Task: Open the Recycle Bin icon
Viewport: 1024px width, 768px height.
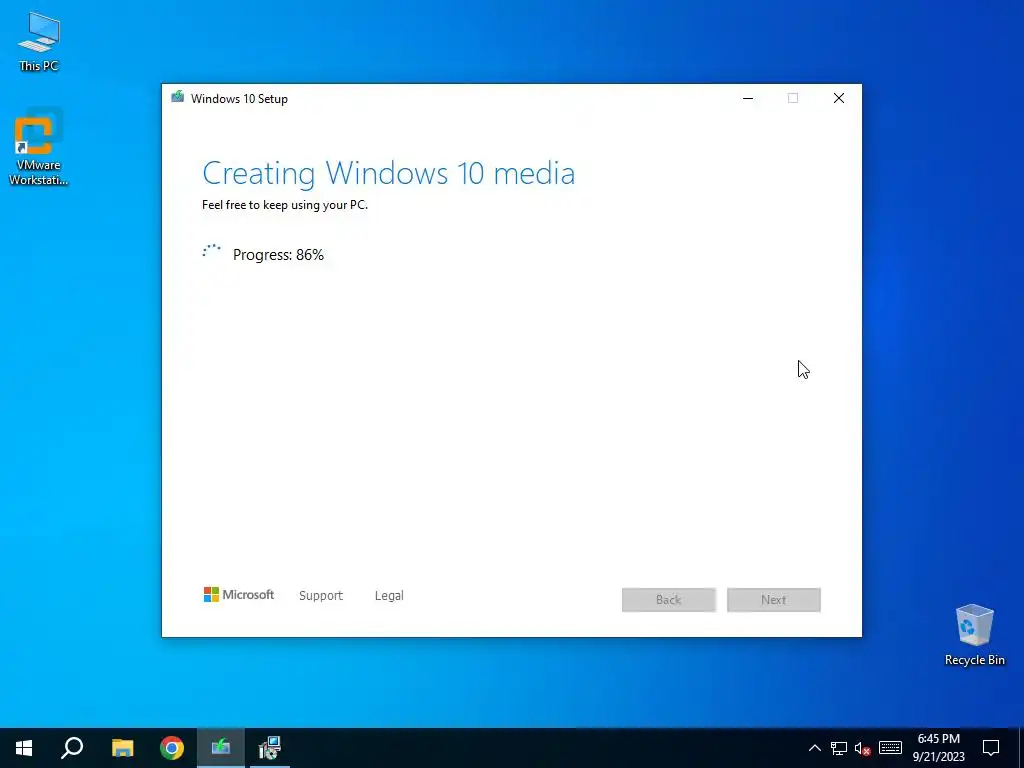Action: click(974, 635)
